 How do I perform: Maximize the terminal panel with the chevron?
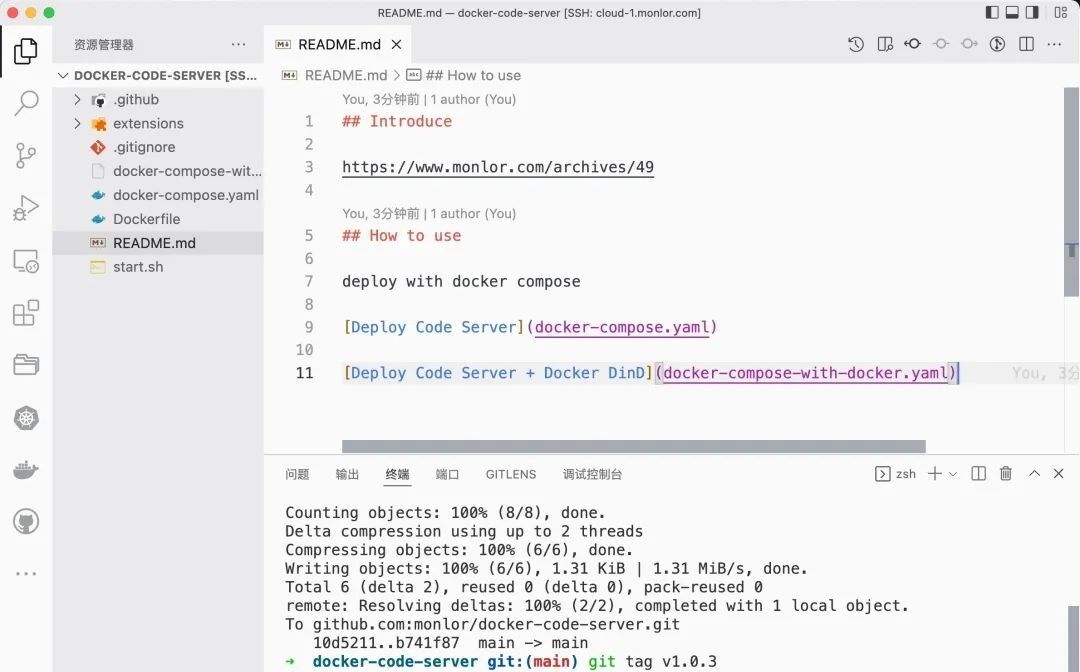point(1034,473)
